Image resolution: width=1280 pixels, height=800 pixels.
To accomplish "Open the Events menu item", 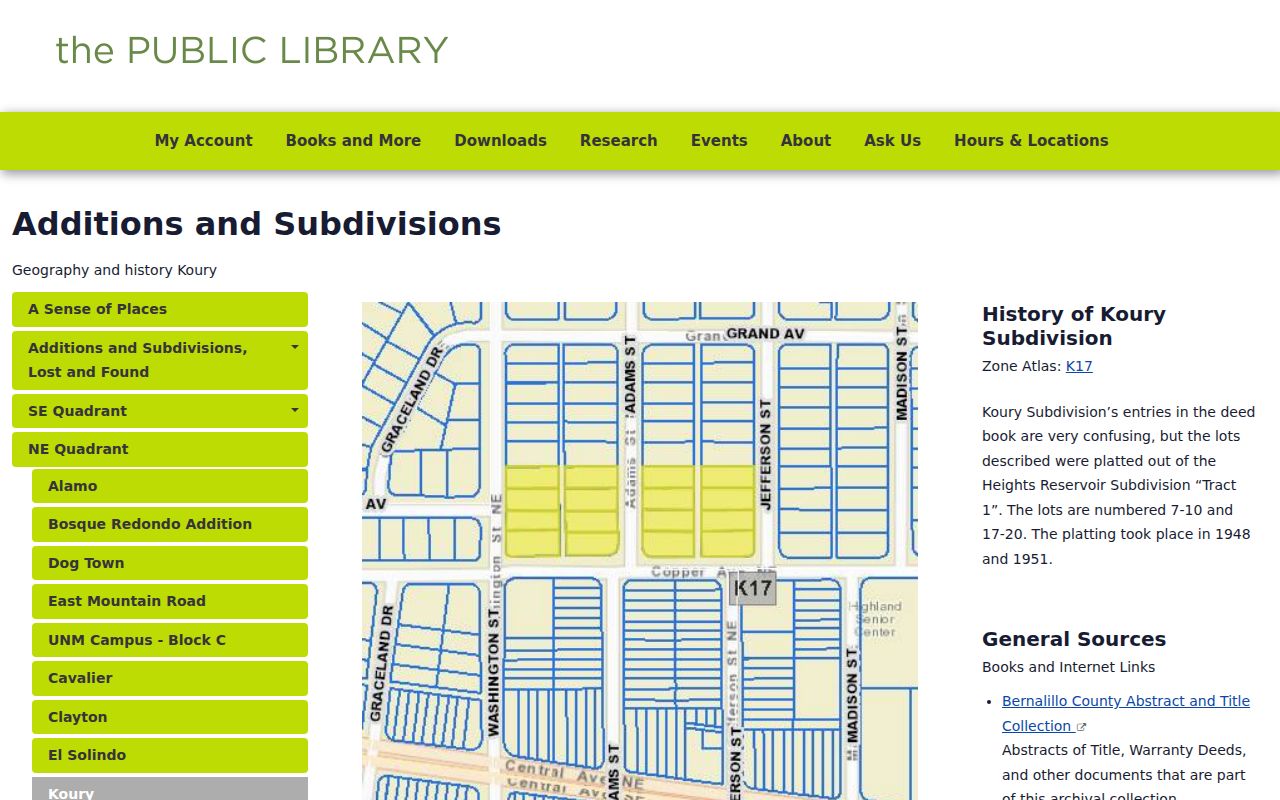I will pyautogui.click(x=719, y=141).
